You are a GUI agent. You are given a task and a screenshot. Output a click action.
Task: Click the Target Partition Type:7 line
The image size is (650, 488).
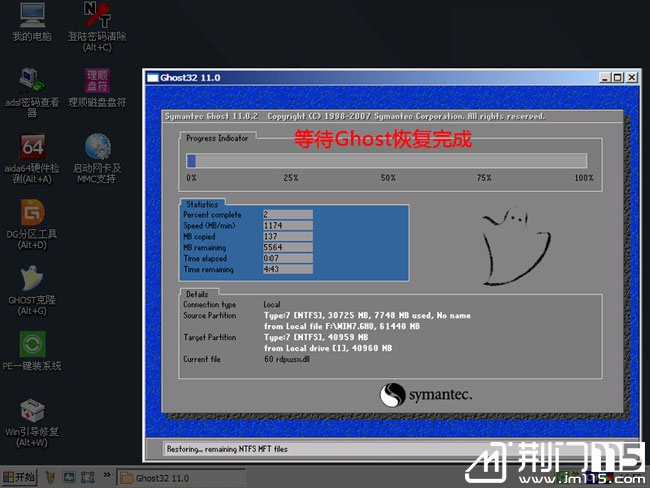(316, 337)
